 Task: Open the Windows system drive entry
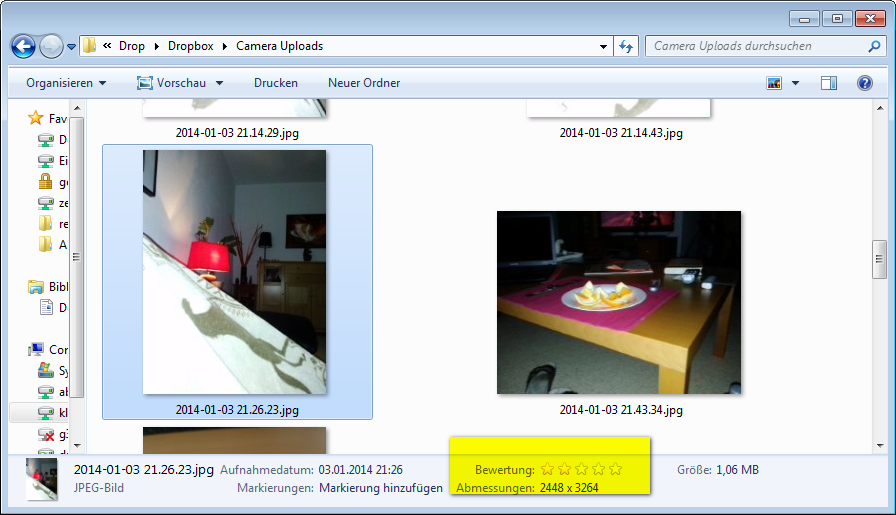click(x=53, y=370)
